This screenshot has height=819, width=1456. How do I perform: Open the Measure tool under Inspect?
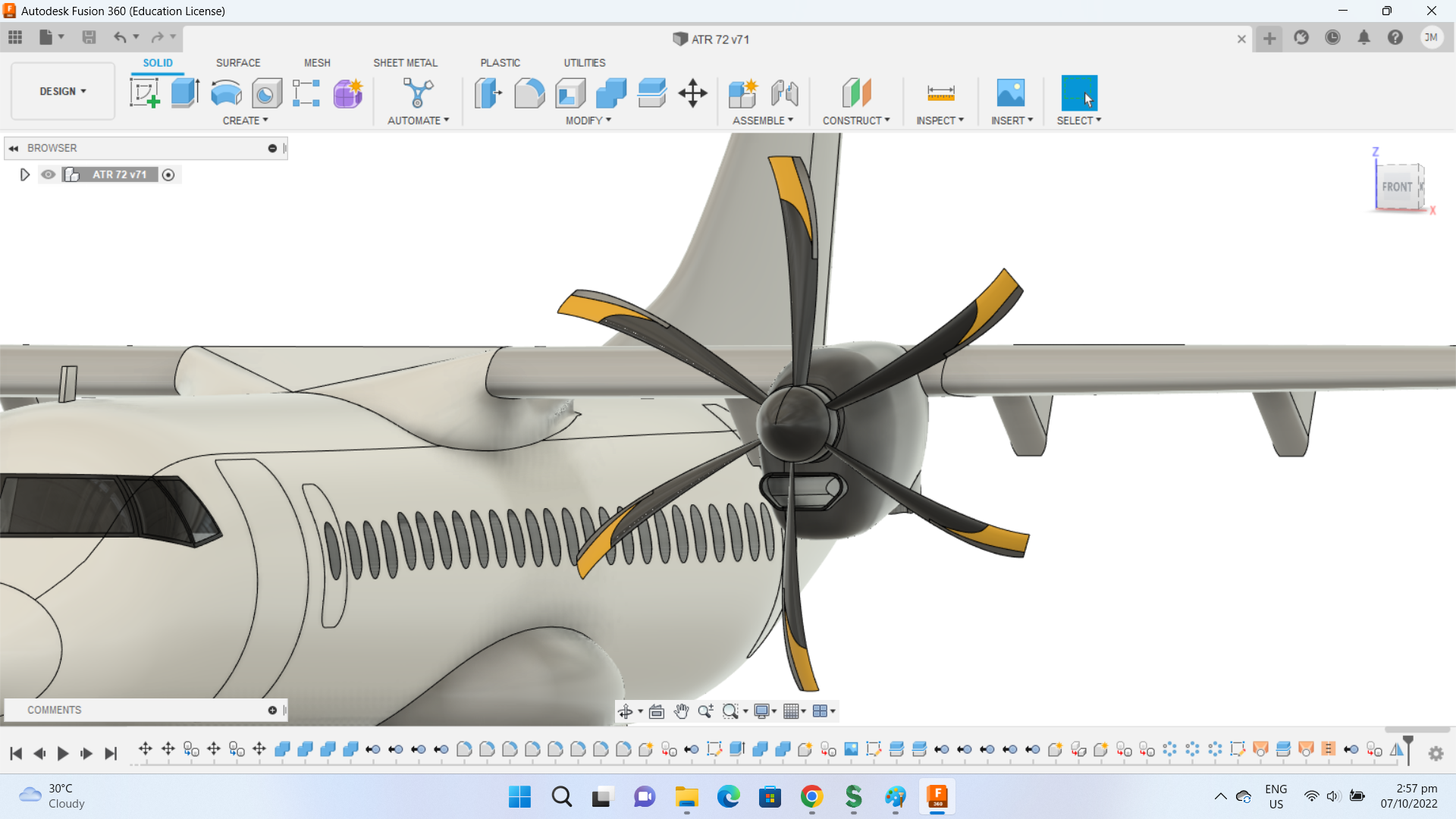click(x=940, y=93)
